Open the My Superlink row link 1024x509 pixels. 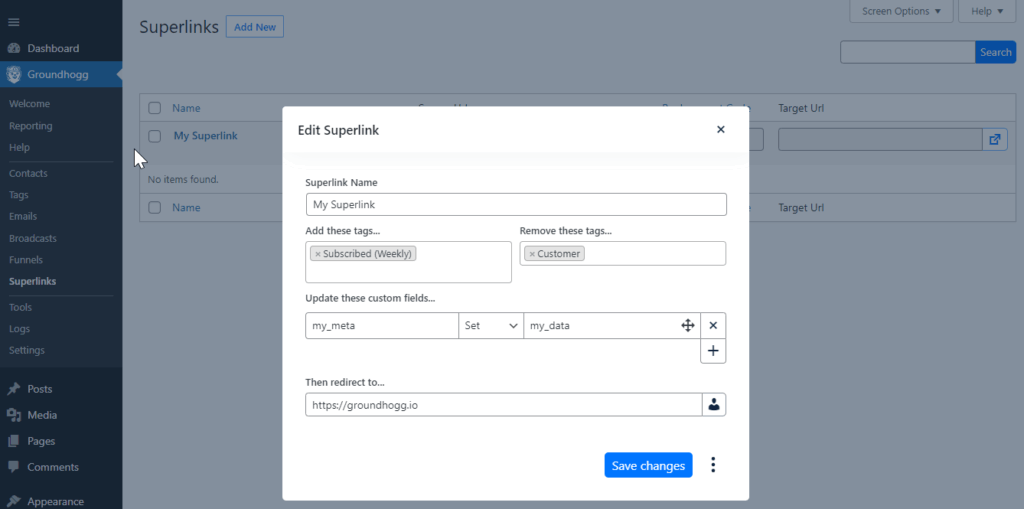click(206, 136)
